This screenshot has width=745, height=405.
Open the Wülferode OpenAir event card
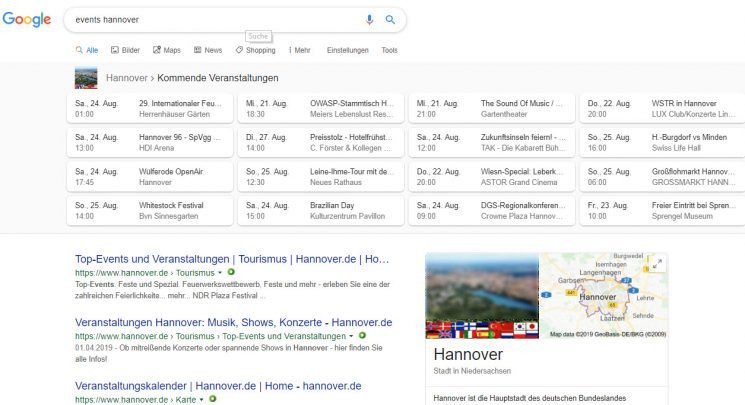tap(150, 176)
